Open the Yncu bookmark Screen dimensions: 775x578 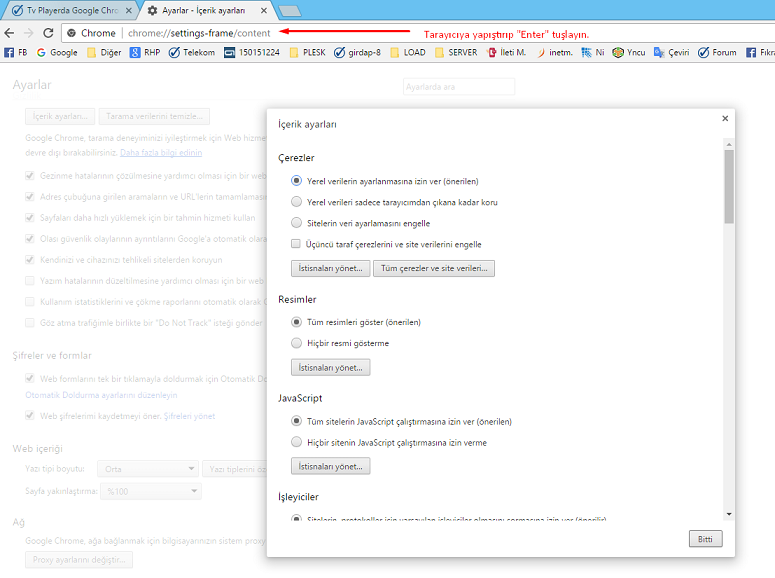coord(629,52)
